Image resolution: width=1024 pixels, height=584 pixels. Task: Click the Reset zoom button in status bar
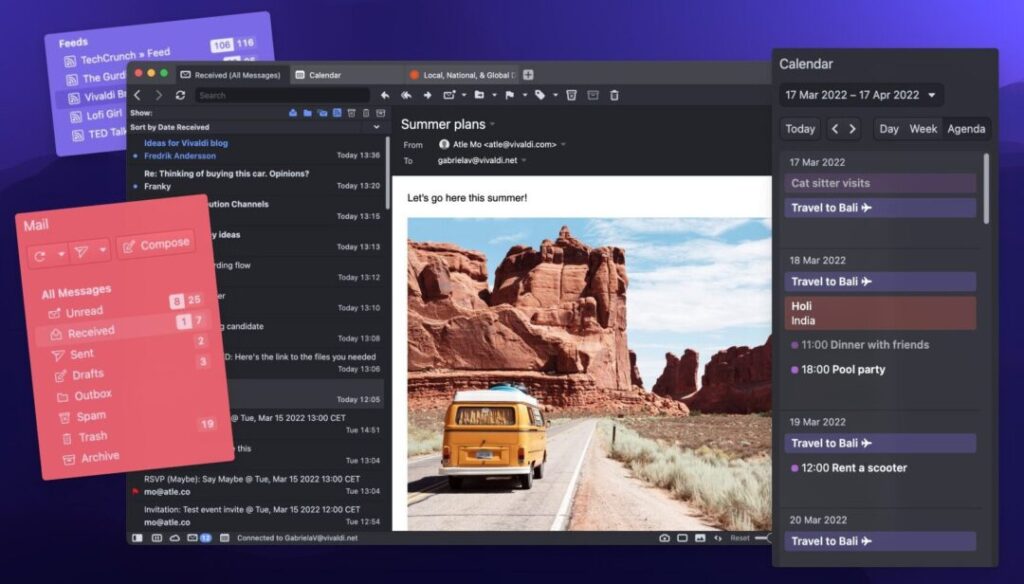tap(740, 538)
